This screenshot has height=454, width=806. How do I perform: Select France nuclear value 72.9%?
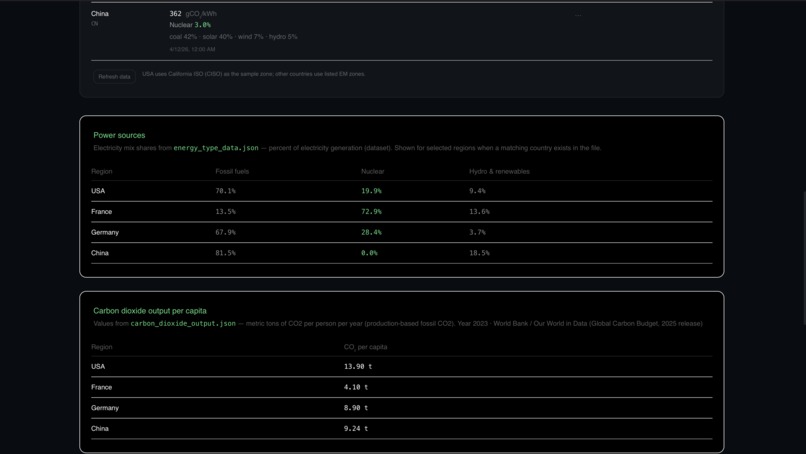coord(371,212)
